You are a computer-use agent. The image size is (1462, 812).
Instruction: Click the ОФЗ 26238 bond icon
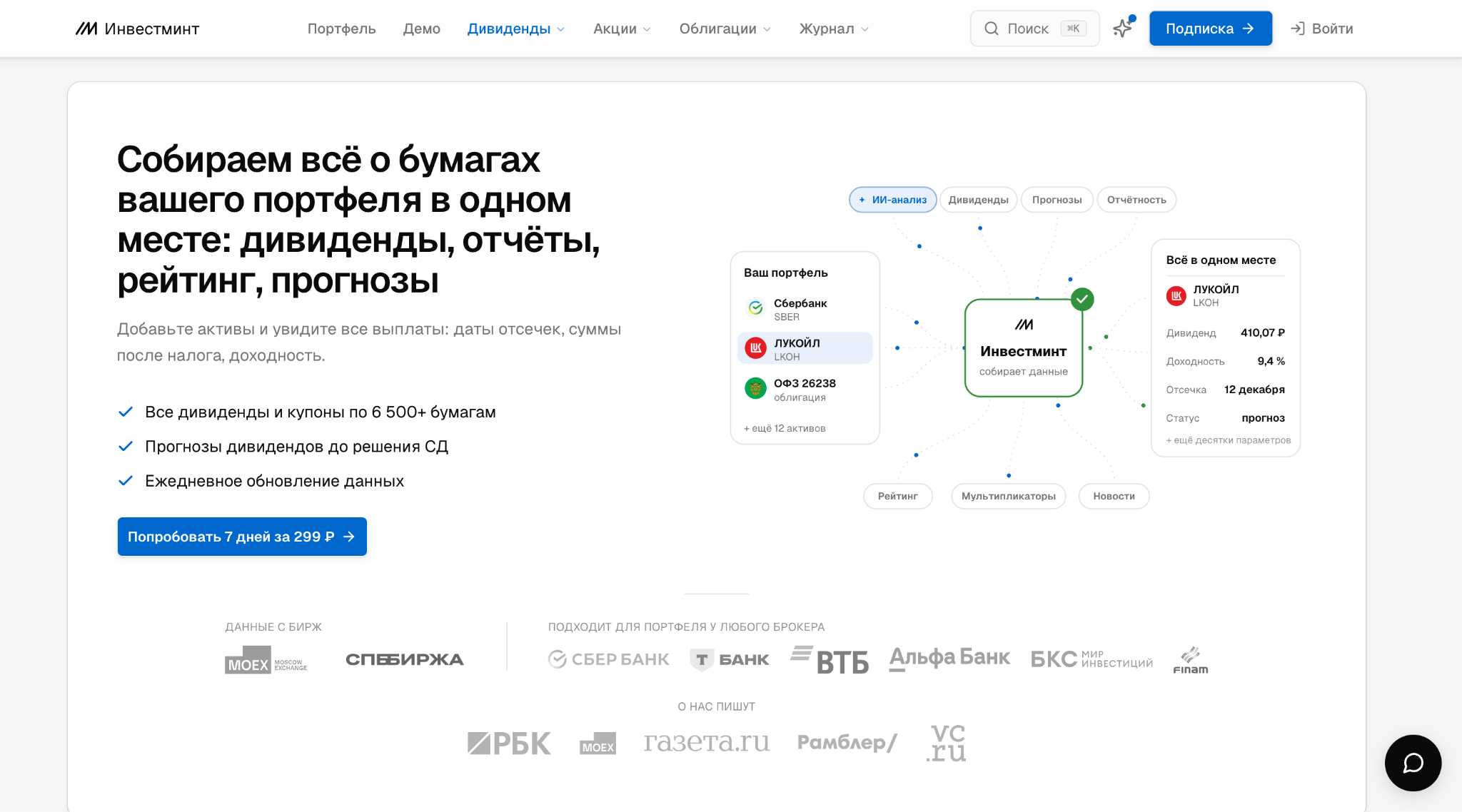[x=755, y=389]
